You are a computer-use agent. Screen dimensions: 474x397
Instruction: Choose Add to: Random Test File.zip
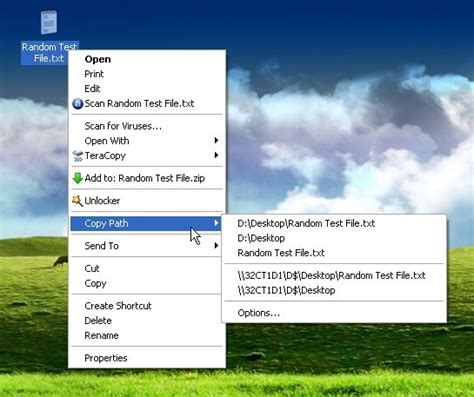tap(147, 178)
